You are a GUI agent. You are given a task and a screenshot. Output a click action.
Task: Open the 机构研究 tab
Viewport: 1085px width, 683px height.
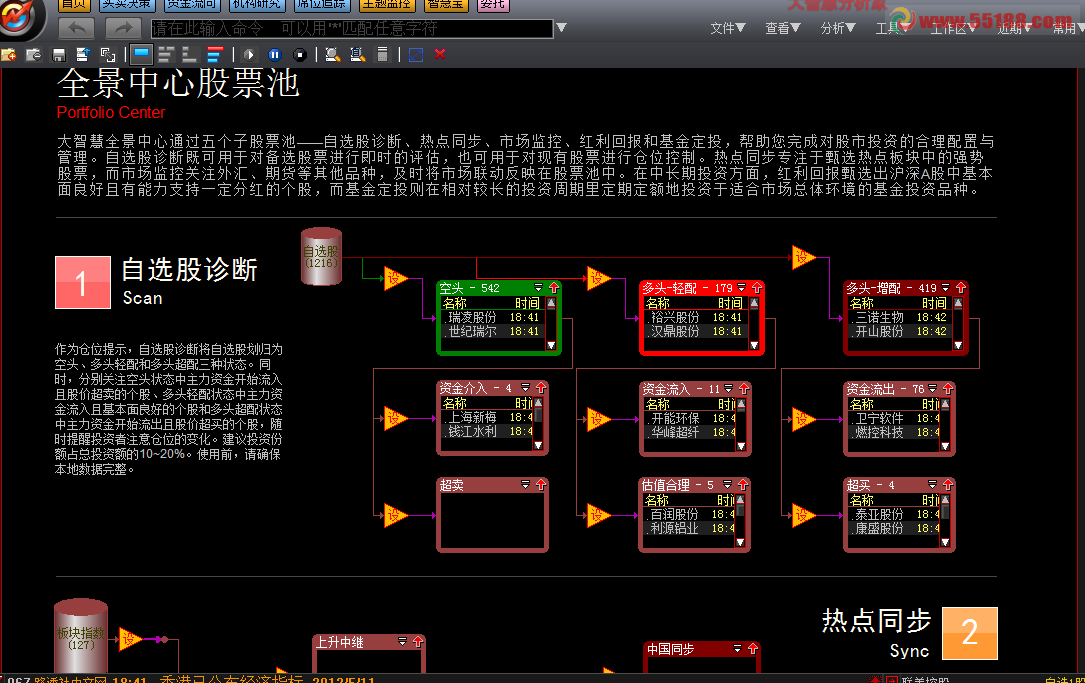click(x=257, y=5)
